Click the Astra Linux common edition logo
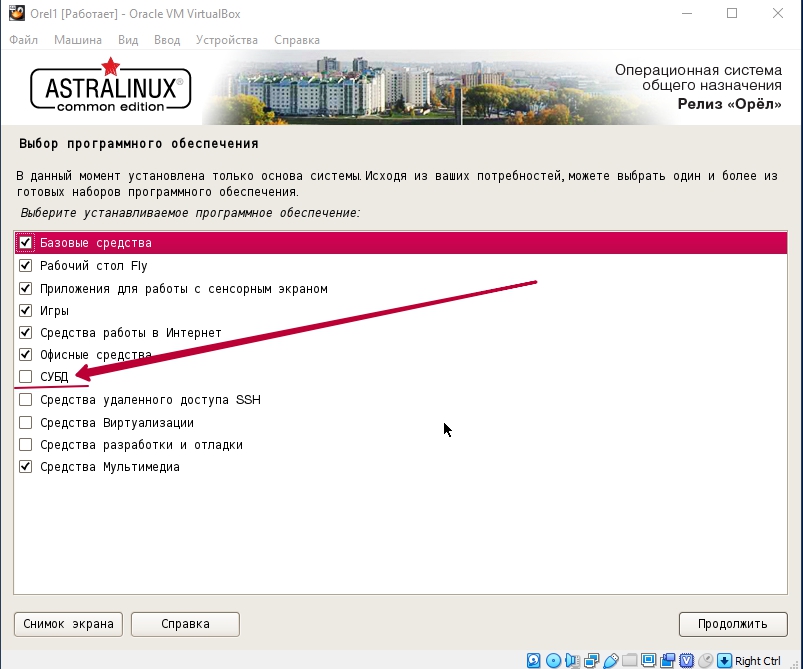Image resolution: width=803 pixels, height=669 pixels. pos(111,86)
